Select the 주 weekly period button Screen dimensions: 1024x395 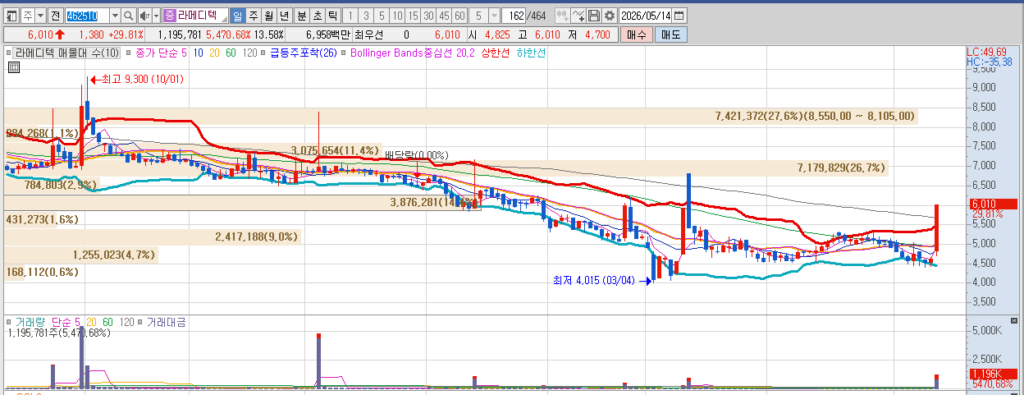253,16
